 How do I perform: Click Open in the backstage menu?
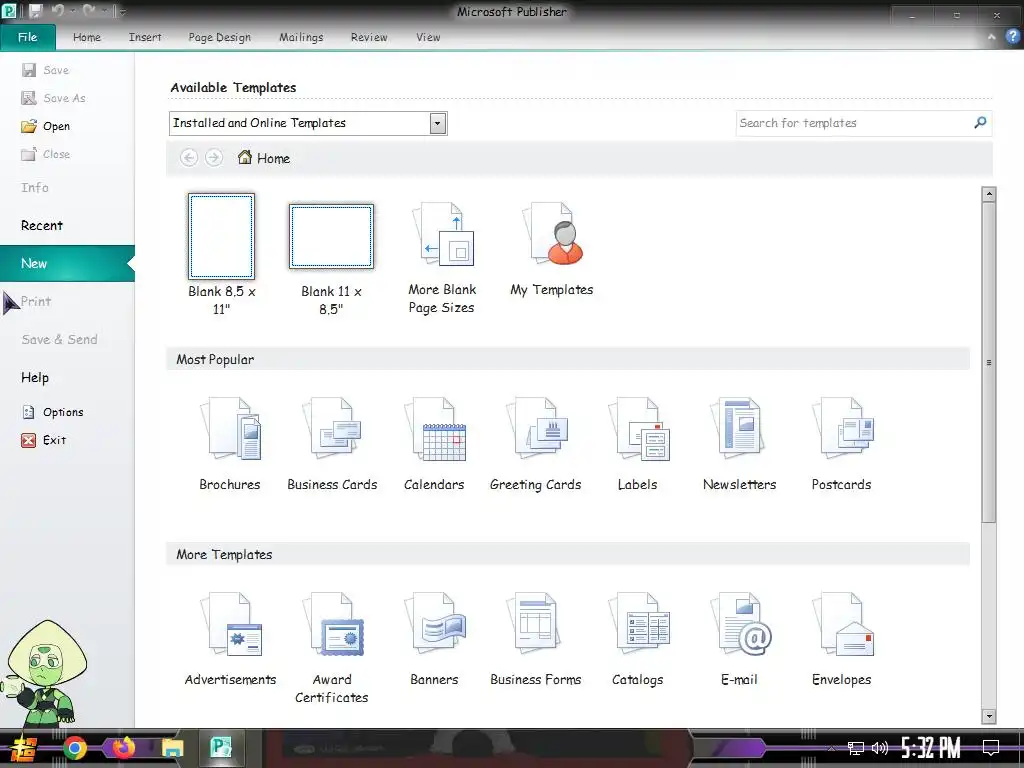[46, 126]
